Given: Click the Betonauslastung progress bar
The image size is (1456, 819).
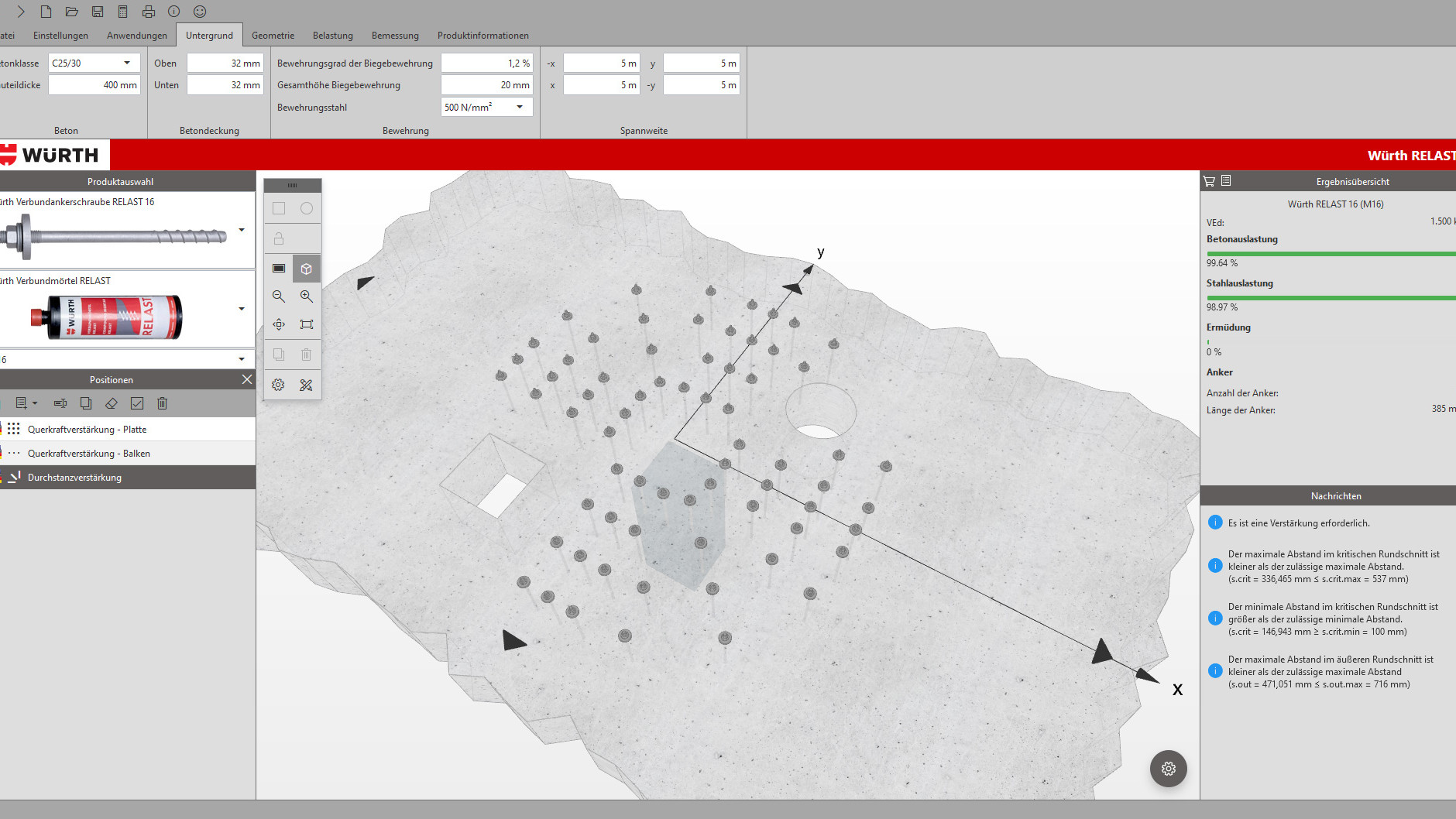Looking at the screenshot, I should pos(1331,254).
